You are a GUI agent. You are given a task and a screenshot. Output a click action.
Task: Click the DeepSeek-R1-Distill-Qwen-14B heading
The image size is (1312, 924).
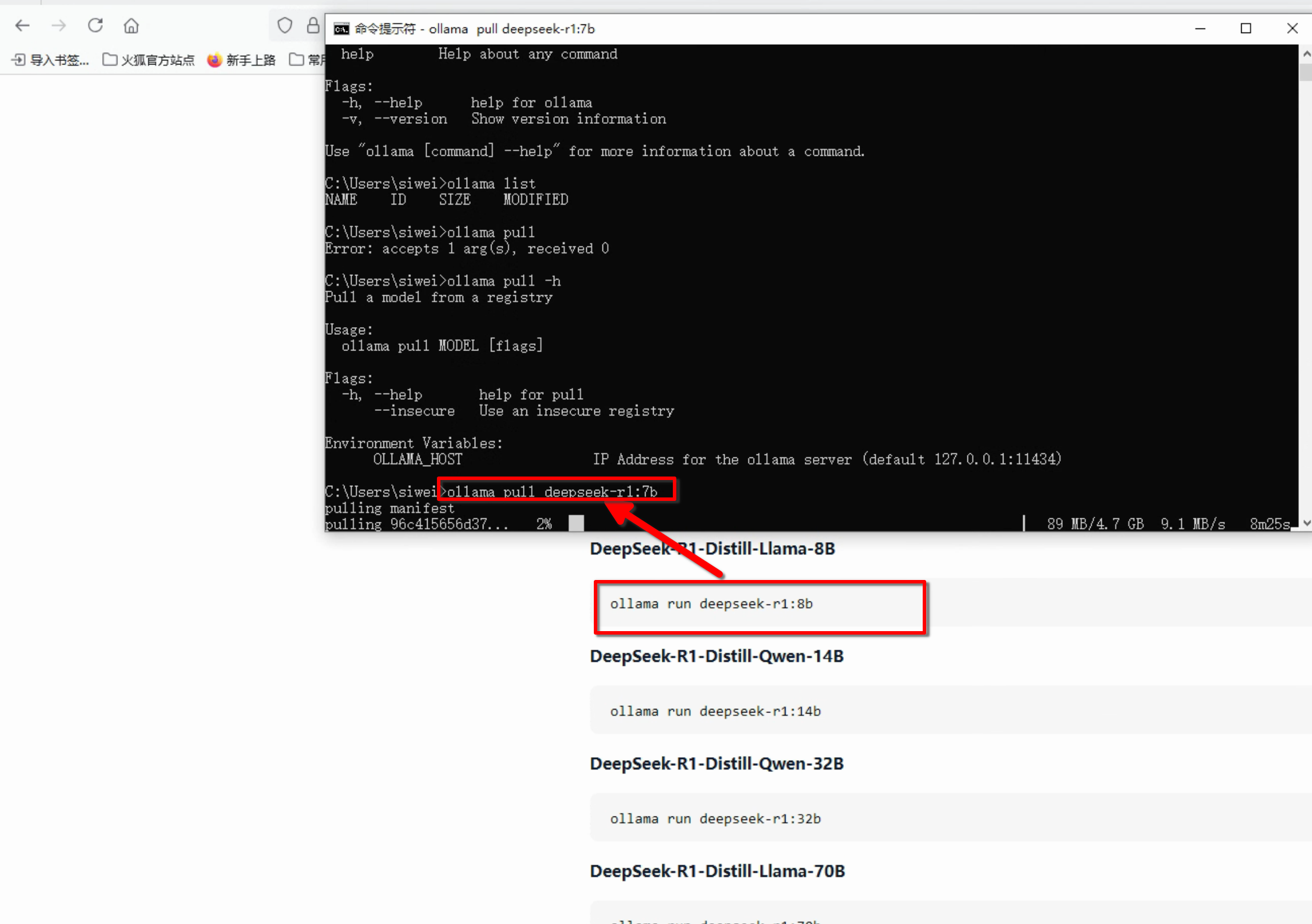(x=716, y=656)
